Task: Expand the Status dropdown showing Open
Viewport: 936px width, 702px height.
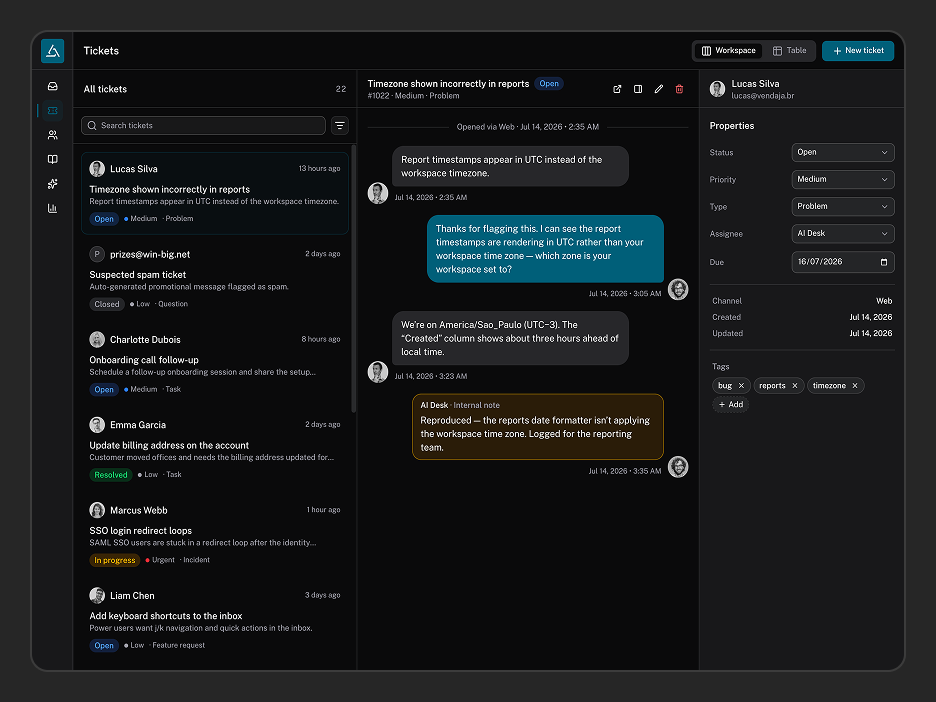Action: coord(843,152)
